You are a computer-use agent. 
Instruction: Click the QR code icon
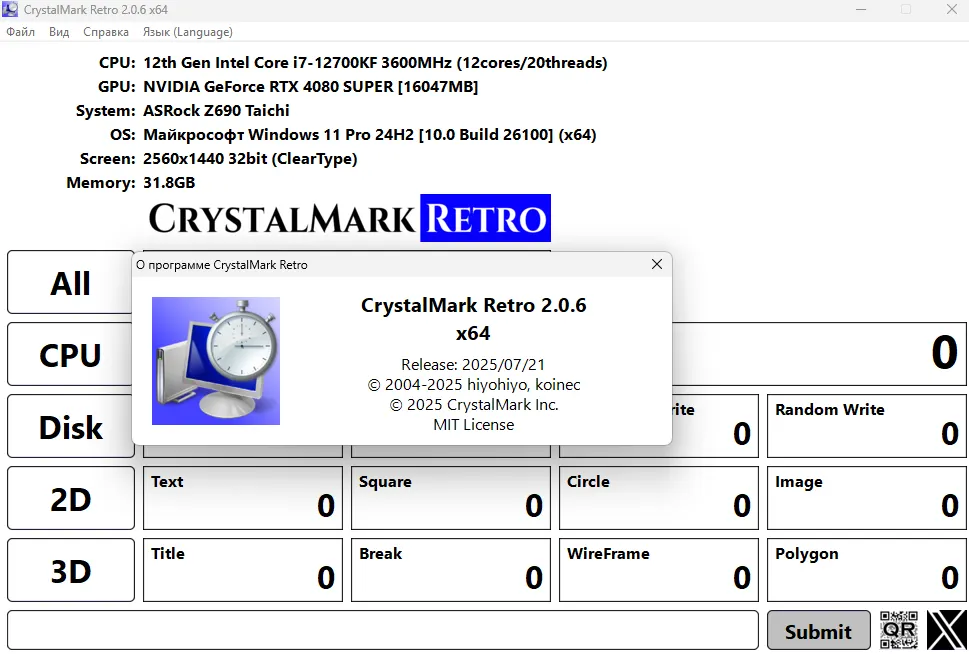(898, 630)
